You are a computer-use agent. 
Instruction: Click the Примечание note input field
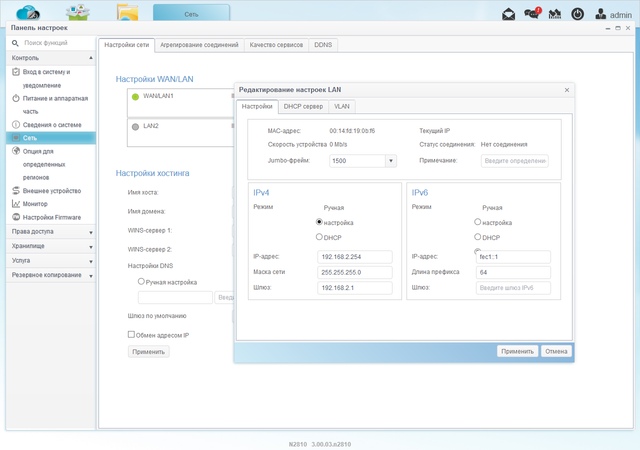point(514,161)
